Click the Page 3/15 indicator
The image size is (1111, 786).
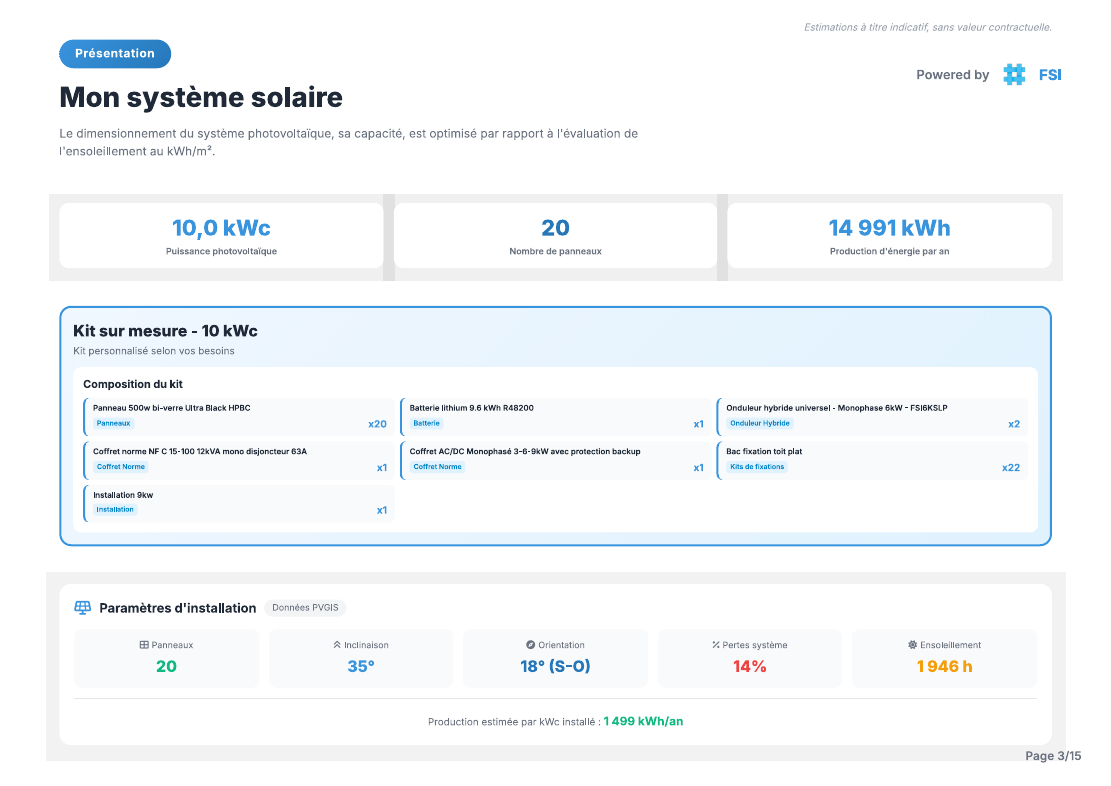(x=1053, y=756)
